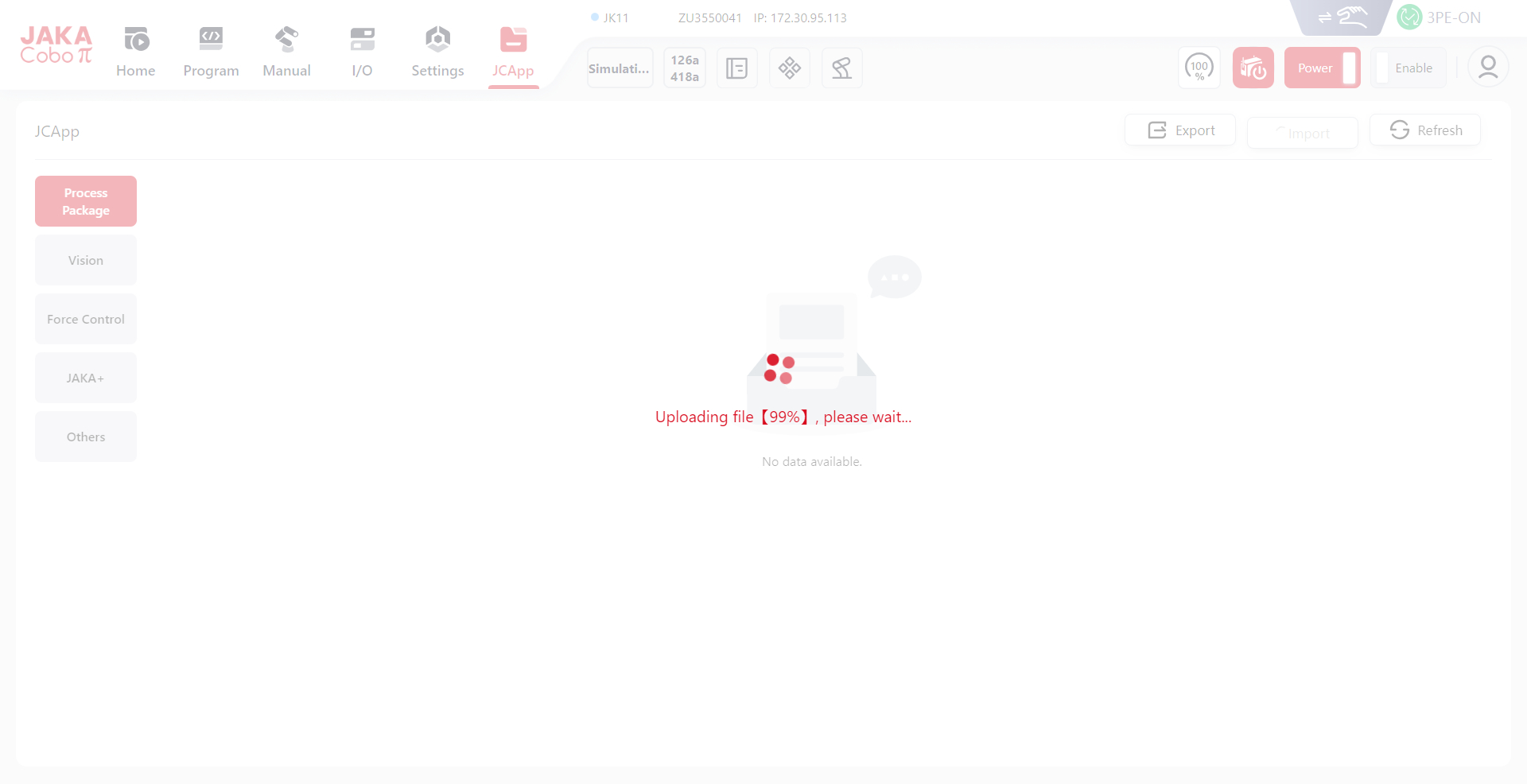This screenshot has width=1527, height=784.
Task: Open the Program editor
Action: coord(211,52)
